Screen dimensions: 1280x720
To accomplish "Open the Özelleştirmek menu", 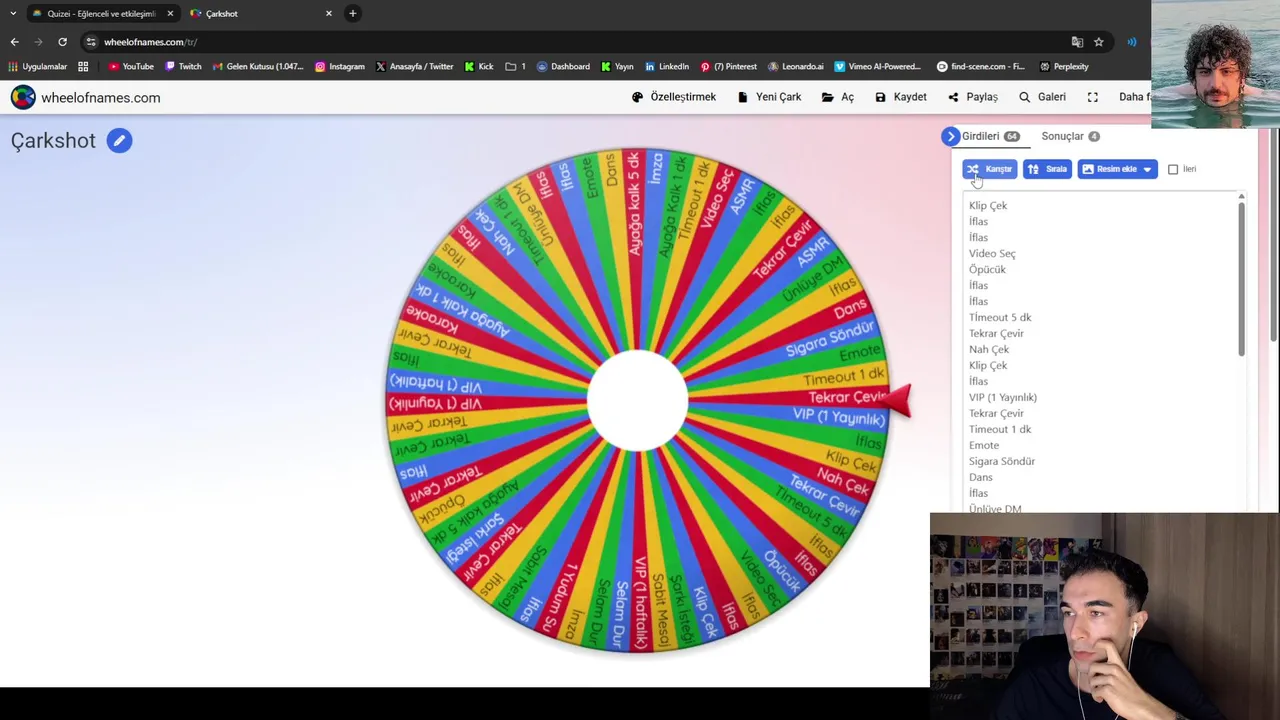I will (x=674, y=97).
